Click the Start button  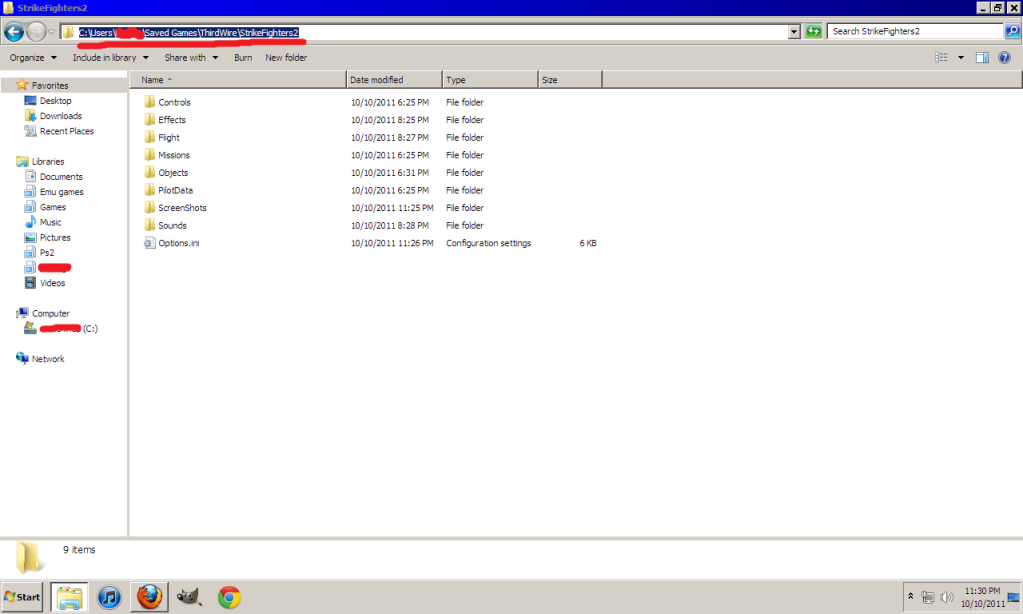(22, 597)
